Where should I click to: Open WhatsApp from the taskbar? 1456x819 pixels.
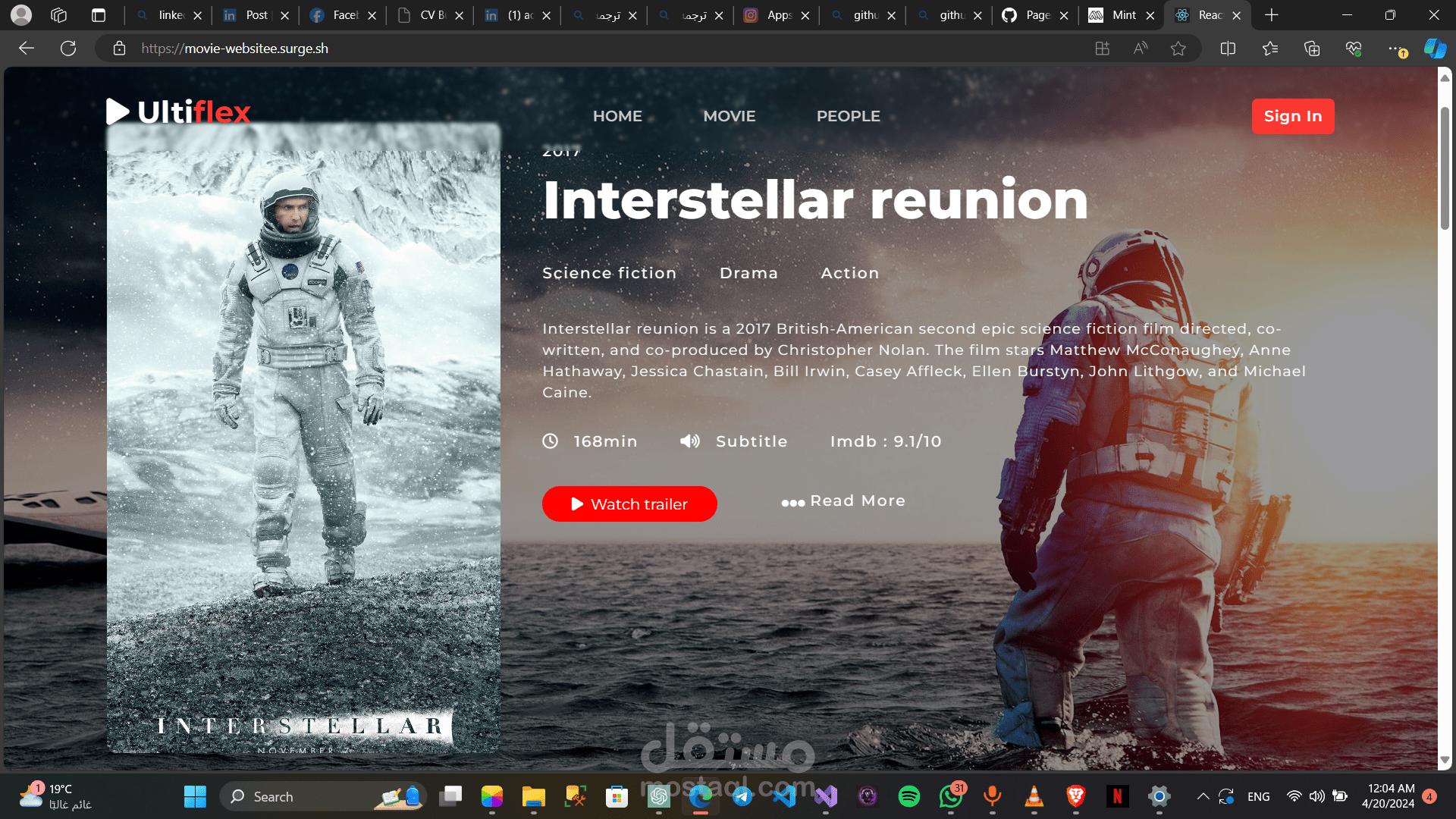(951, 796)
